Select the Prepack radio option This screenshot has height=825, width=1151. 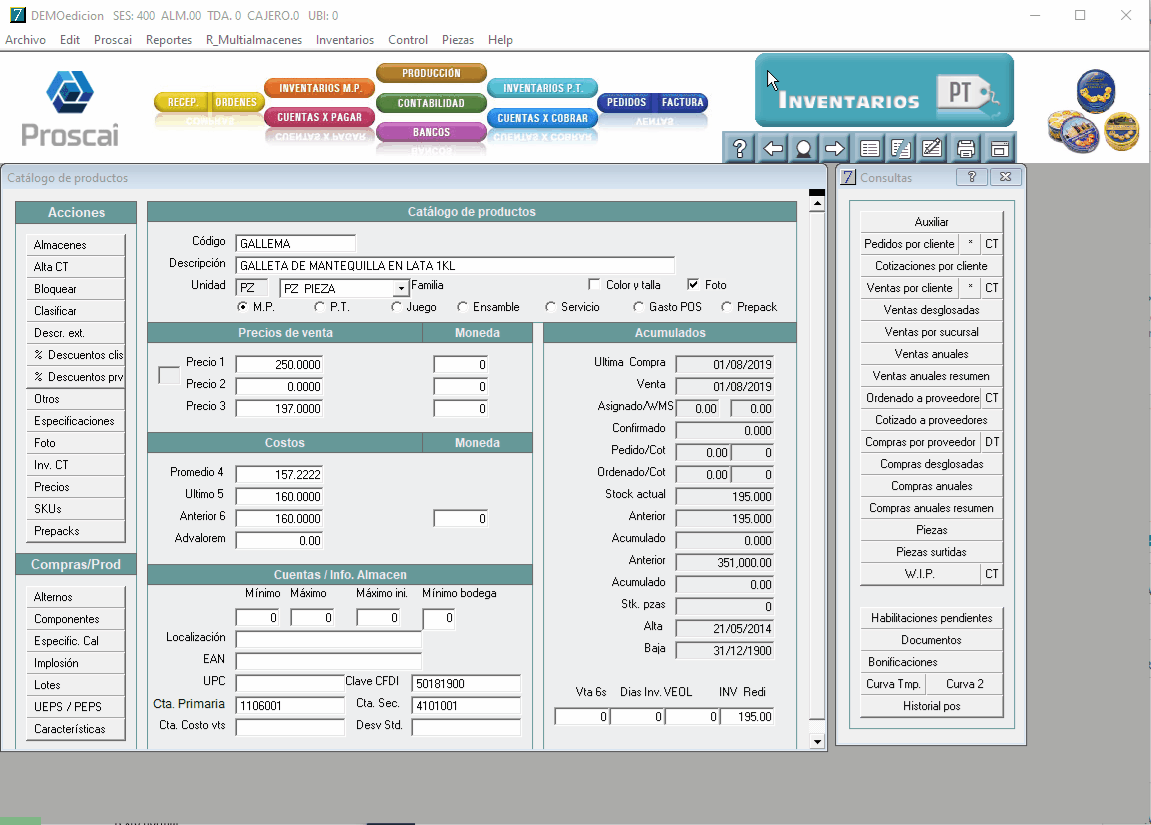727,307
